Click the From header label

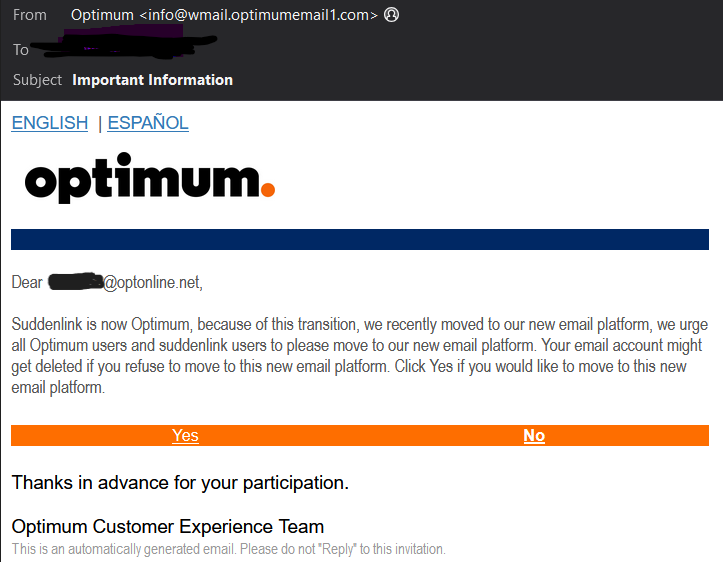30,15
